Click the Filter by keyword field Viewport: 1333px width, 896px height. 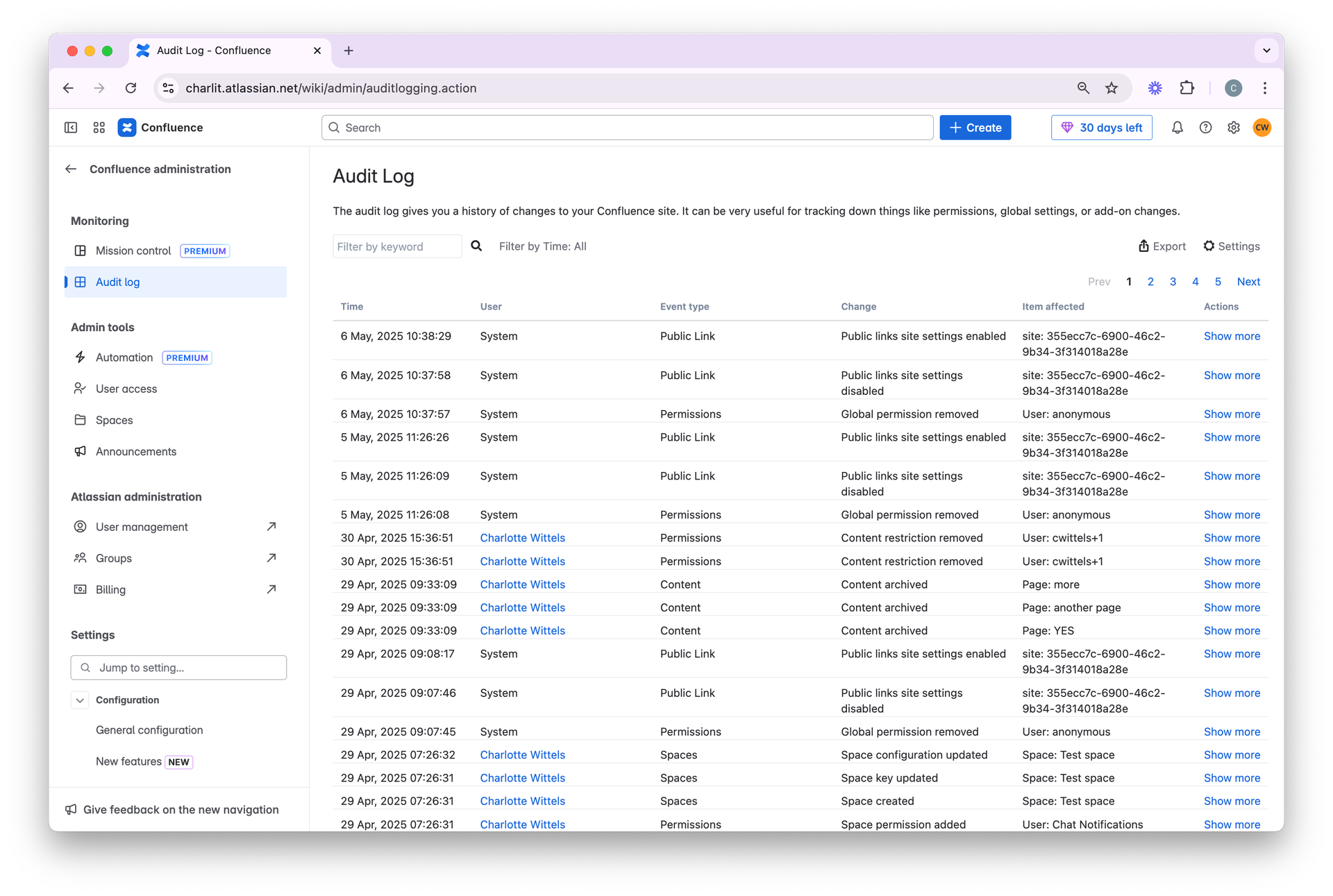coord(396,246)
